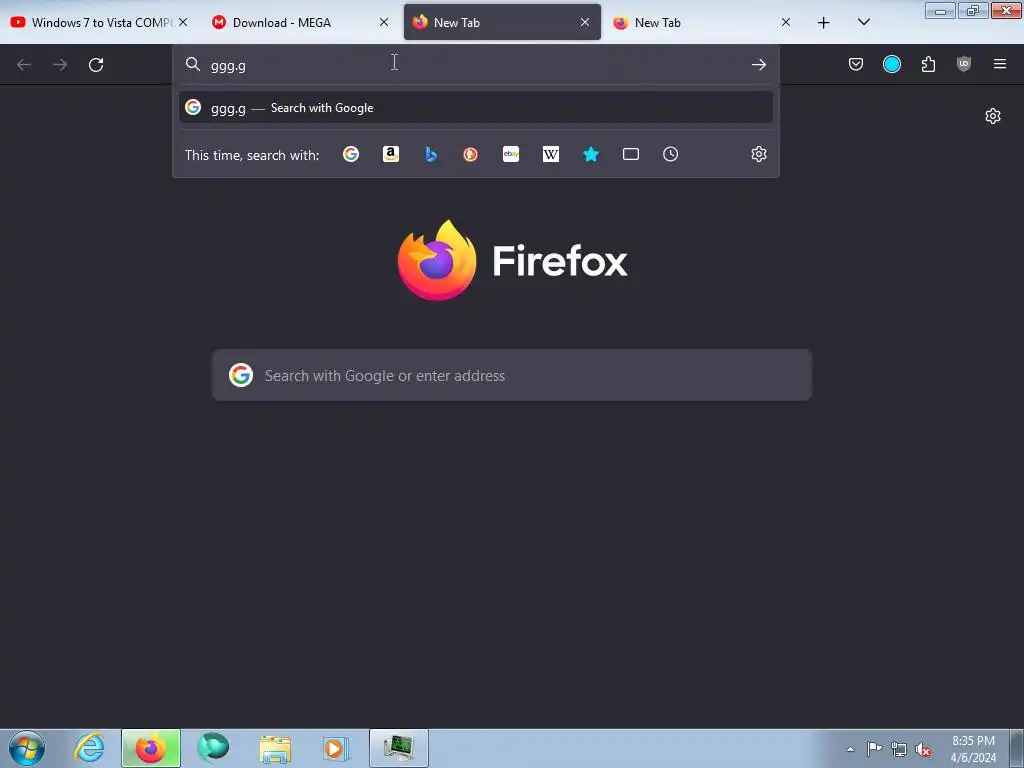This screenshot has width=1024, height=768.
Task: Open the Firefox account blue circle icon
Action: [x=891, y=64]
